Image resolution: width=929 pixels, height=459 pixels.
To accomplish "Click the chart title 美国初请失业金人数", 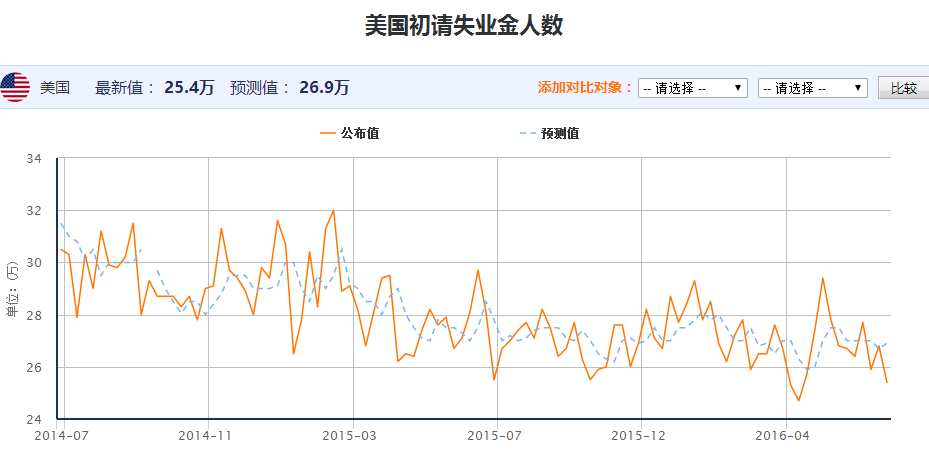I will (464, 26).
